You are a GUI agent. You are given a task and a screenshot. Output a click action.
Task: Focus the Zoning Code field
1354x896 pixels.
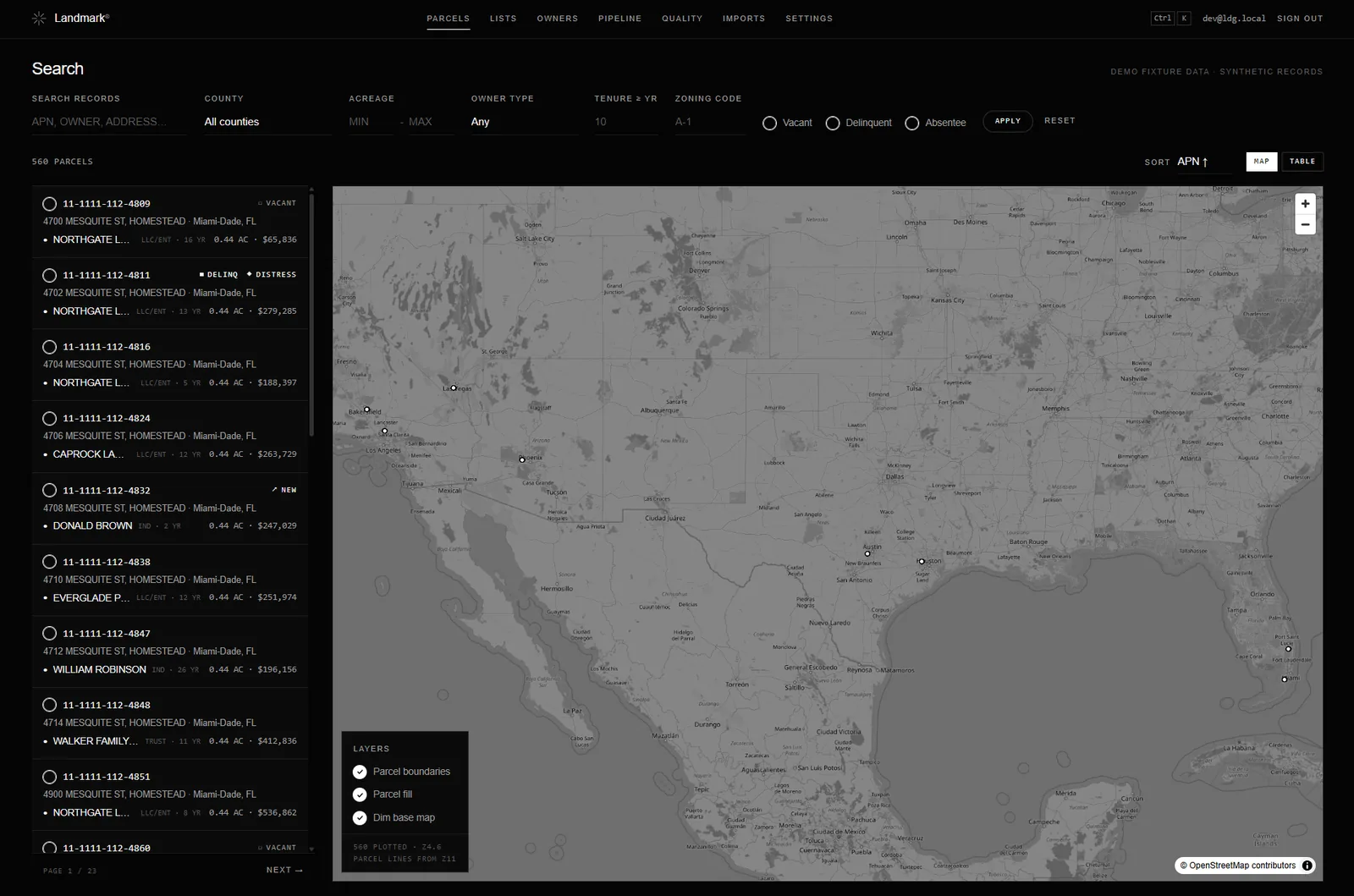pos(710,122)
